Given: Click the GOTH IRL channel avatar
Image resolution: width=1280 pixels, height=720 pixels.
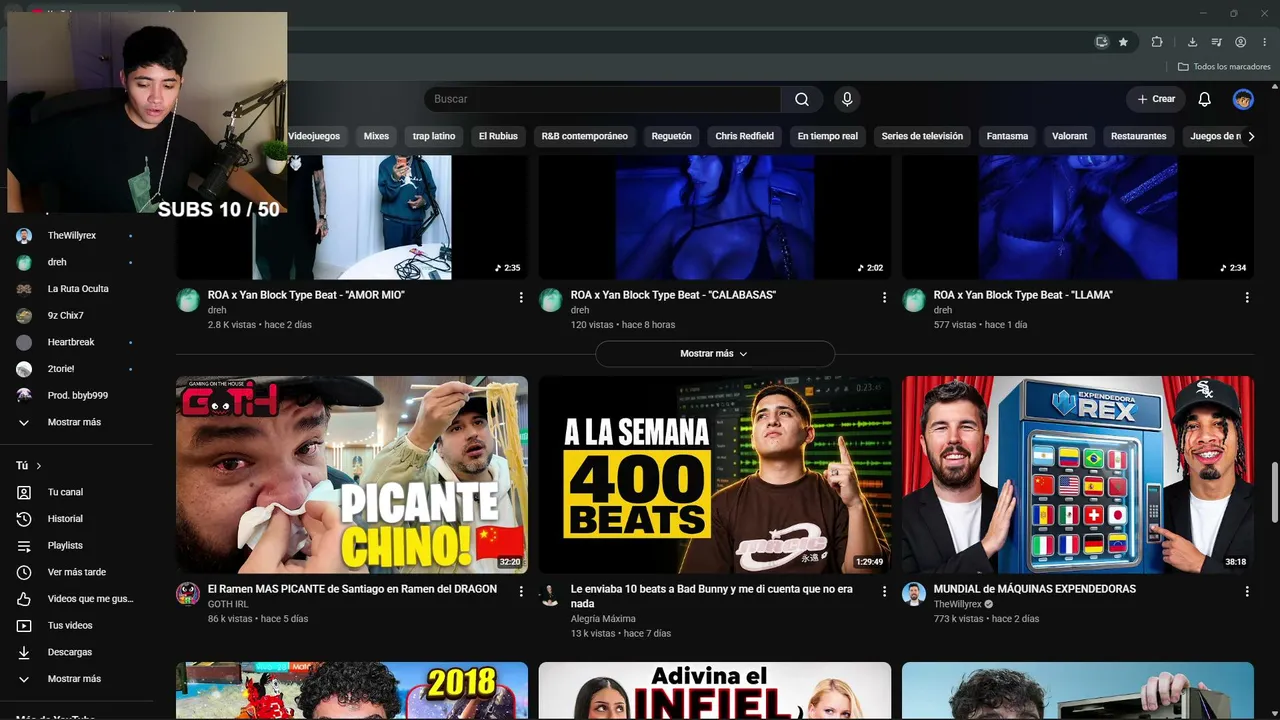Looking at the screenshot, I should (x=188, y=594).
